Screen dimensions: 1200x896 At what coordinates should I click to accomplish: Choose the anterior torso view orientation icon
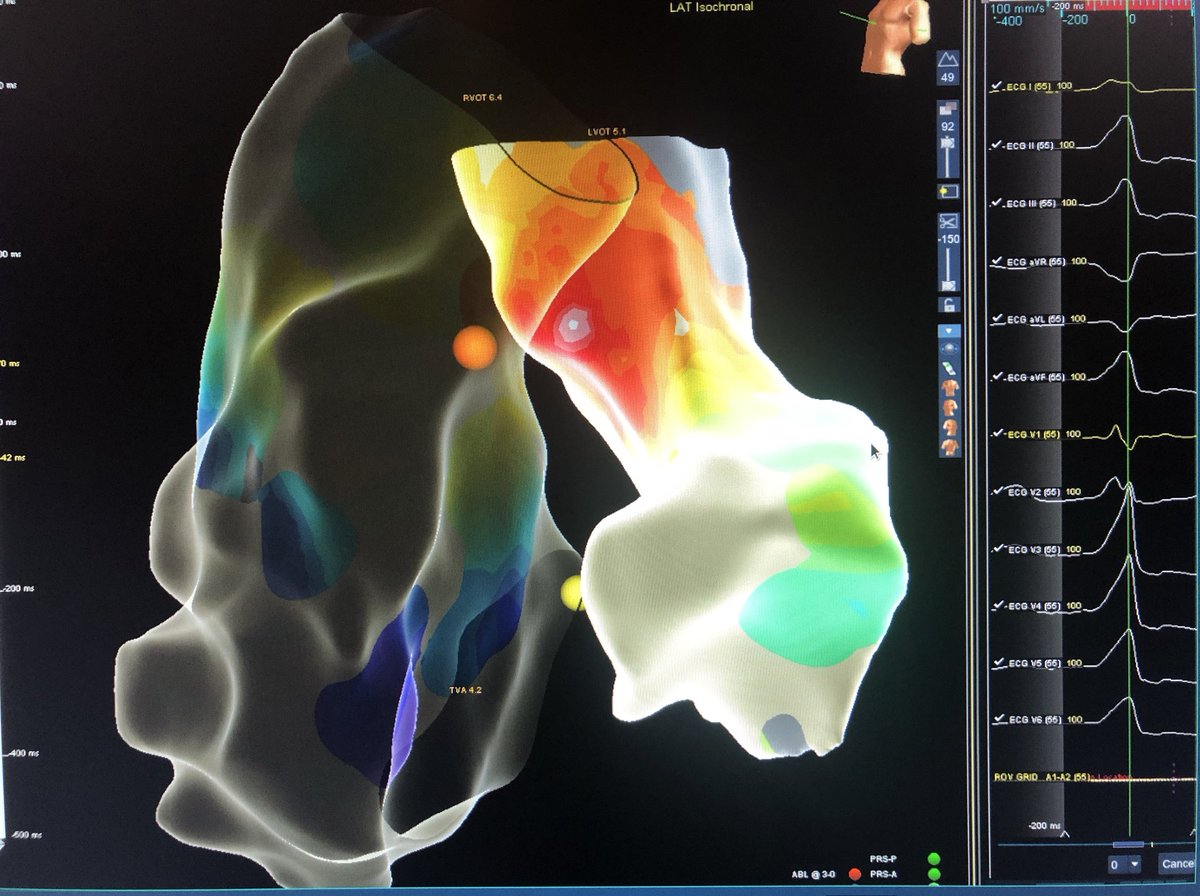(x=949, y=388)
